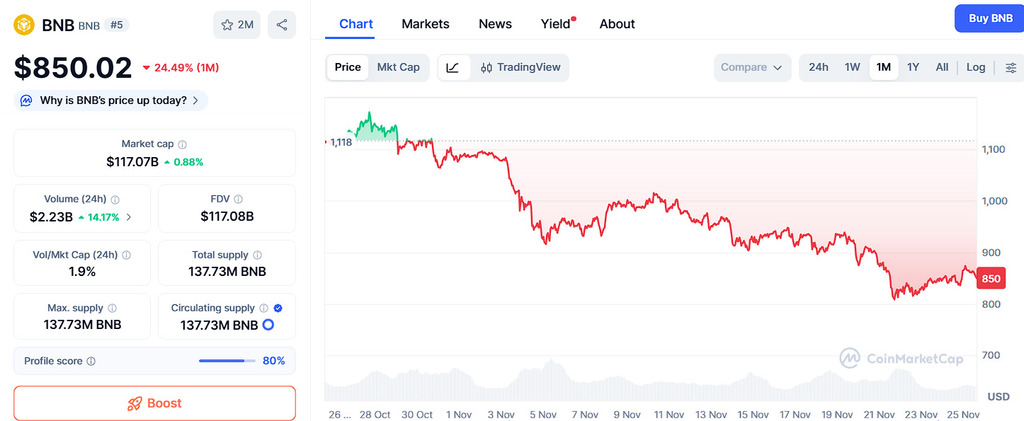Expand 'Why is BNB's price up today?'
Screen dimensions: 1024x421
tap(111, 100)
